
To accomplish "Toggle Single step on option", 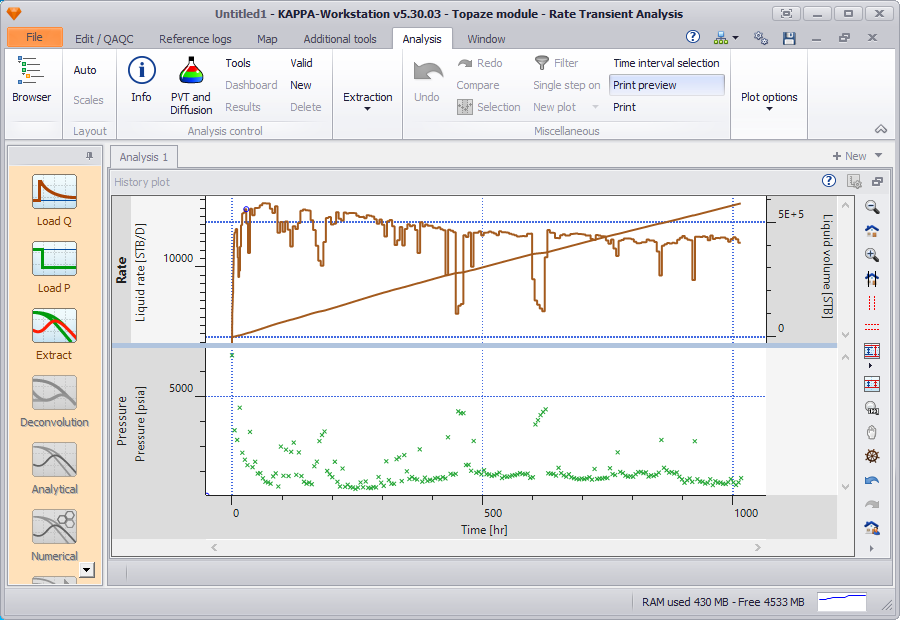I will point(567,85).
